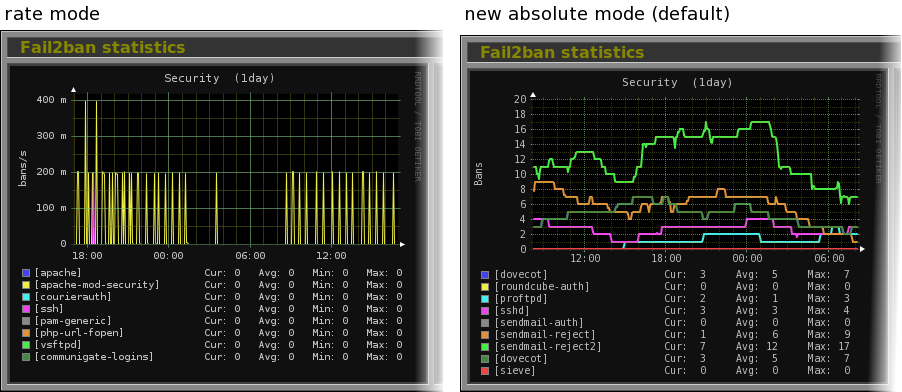Click the bright green sendmail-reject2 legend swatch
This screenshot has width=902, height=392.
[x=485, y=347]
